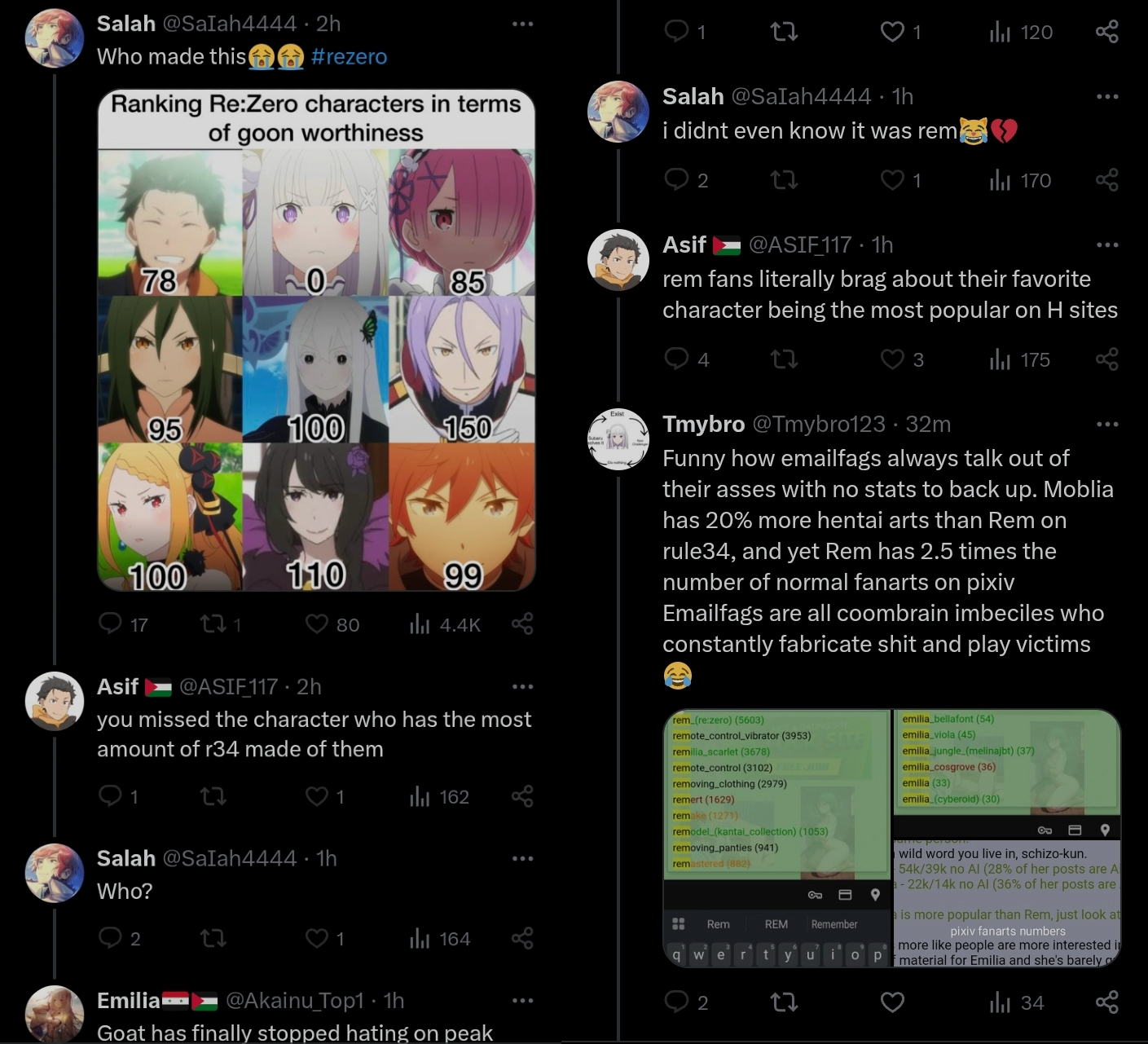Image resolution: width=1148 pixels, height=1044 pixels.
Task: Share Salah's ranking post
Action: tap(522, 624)
